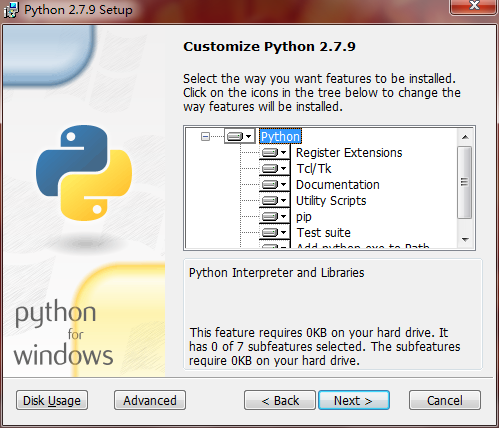Open the Register Extensions feature drive icon dropdown
The height and width of the screenshot is (428, 499).
pyautogui.click(x=275, y=153)
